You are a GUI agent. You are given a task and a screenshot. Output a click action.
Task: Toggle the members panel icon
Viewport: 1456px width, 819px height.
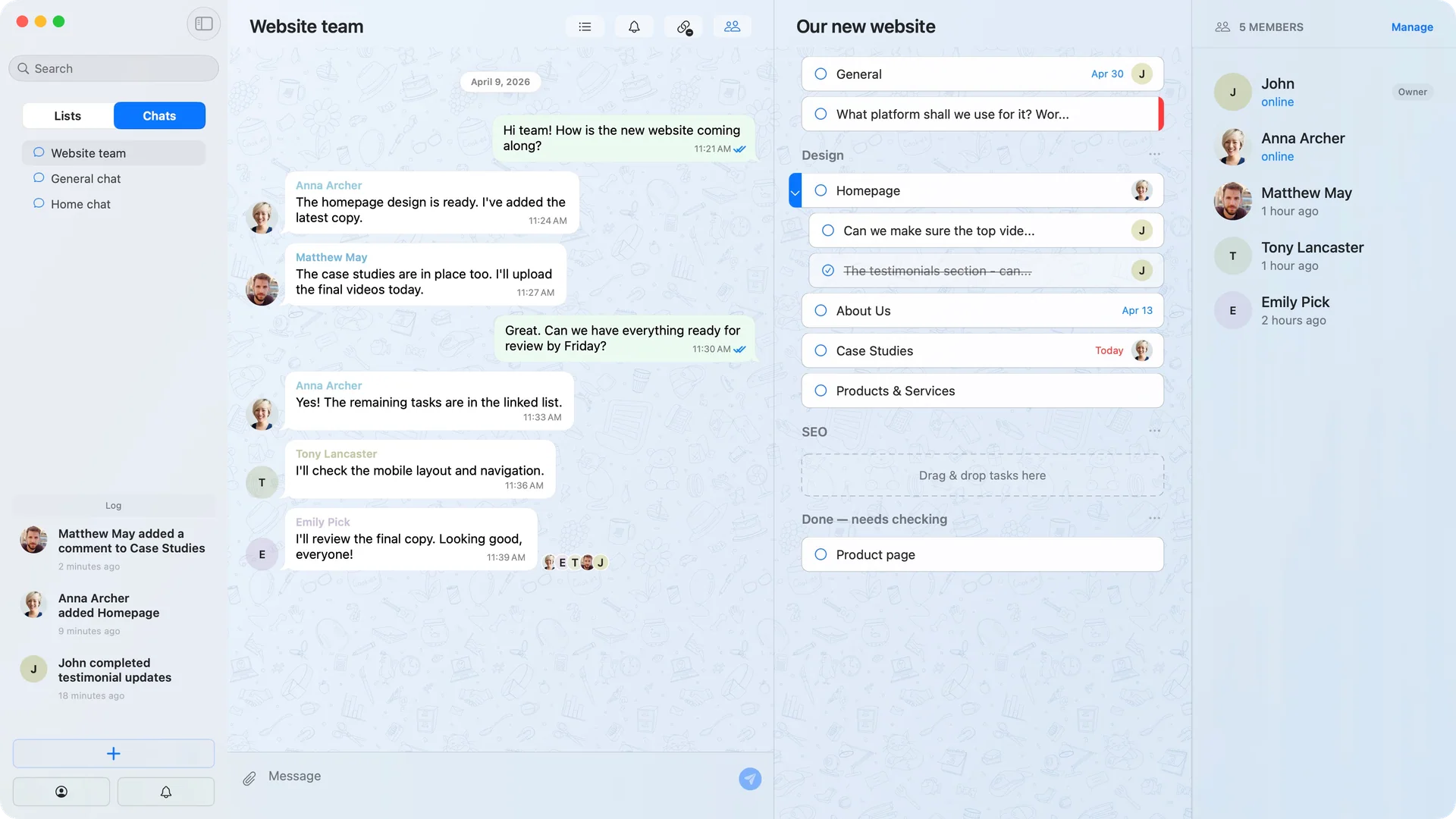(732, 27)
